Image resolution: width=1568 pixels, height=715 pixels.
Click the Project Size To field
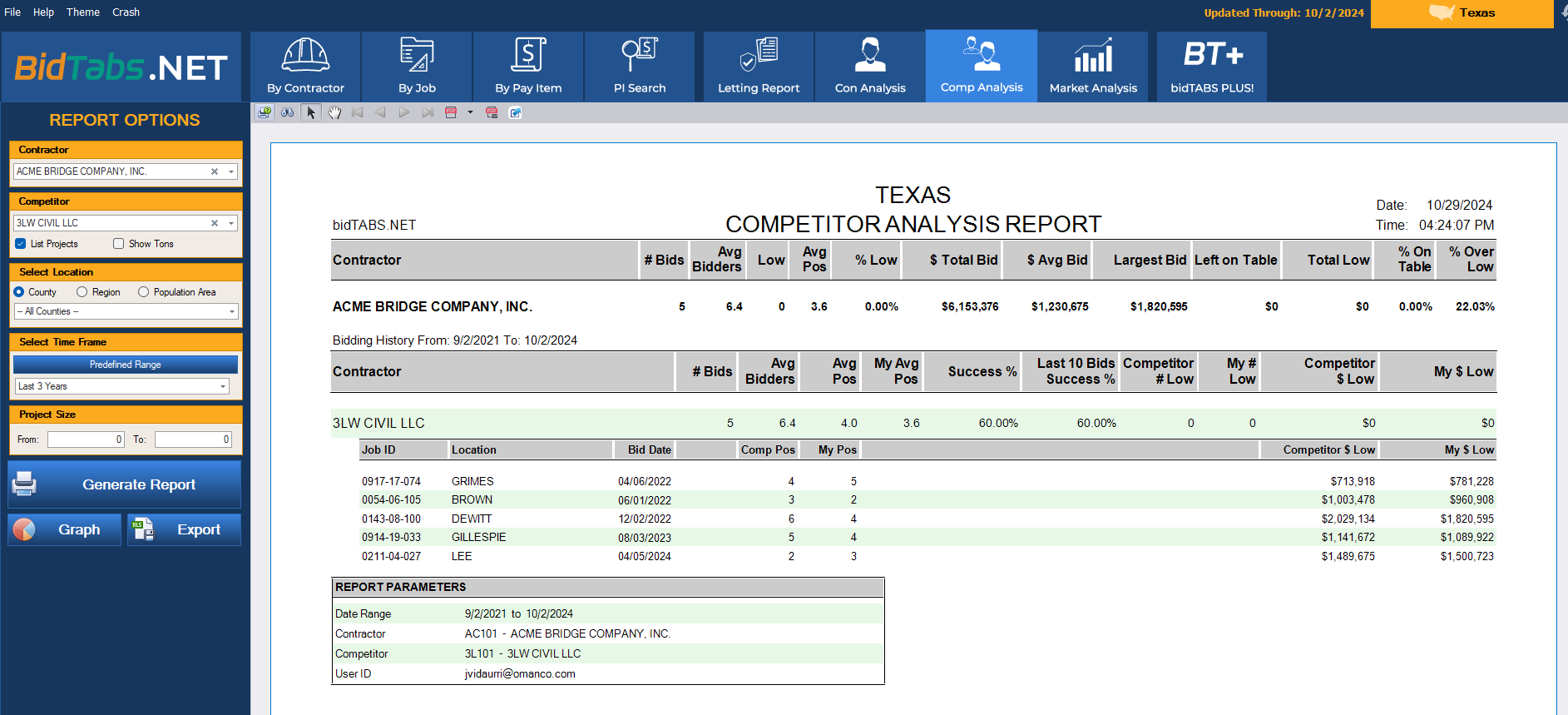tap(193, 439)
